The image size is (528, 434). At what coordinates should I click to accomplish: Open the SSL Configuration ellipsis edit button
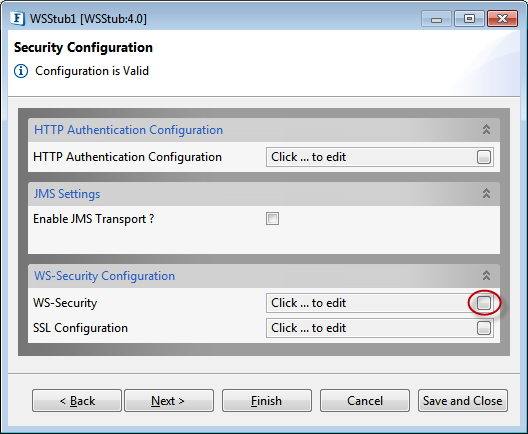pyautogui.click(x=484, y=328)
